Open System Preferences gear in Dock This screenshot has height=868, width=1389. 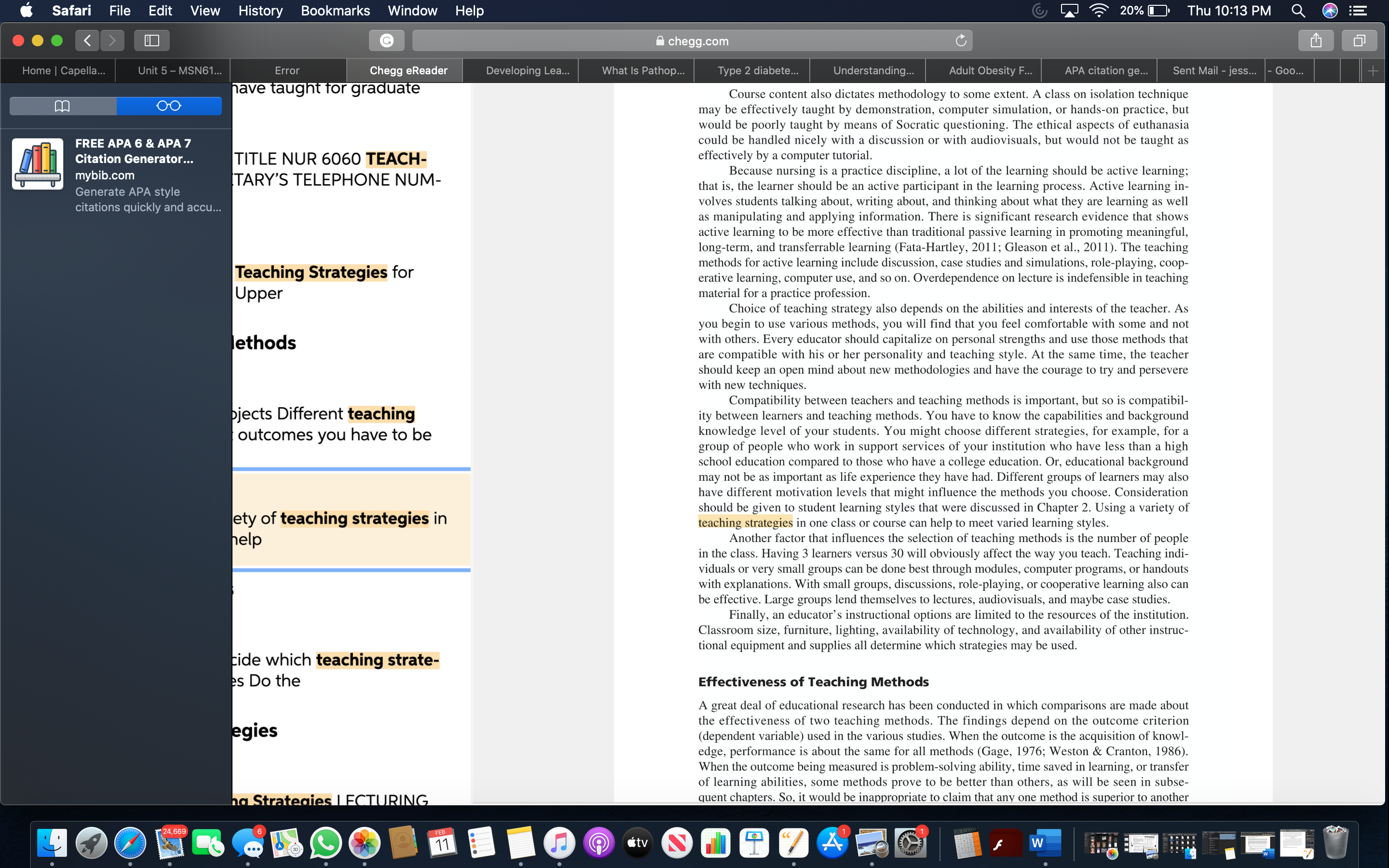(x=910, y=843)
